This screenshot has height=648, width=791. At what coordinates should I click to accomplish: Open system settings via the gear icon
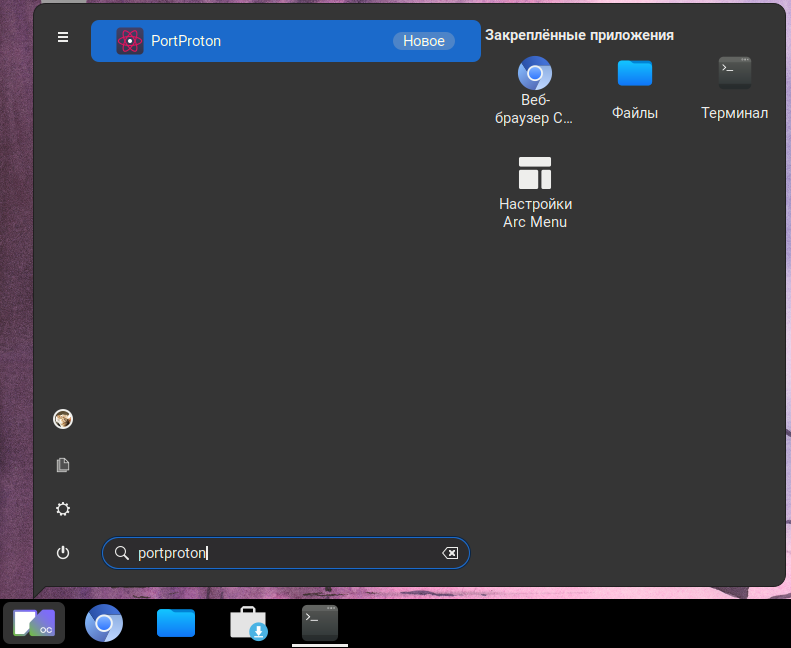click(63, 509)
